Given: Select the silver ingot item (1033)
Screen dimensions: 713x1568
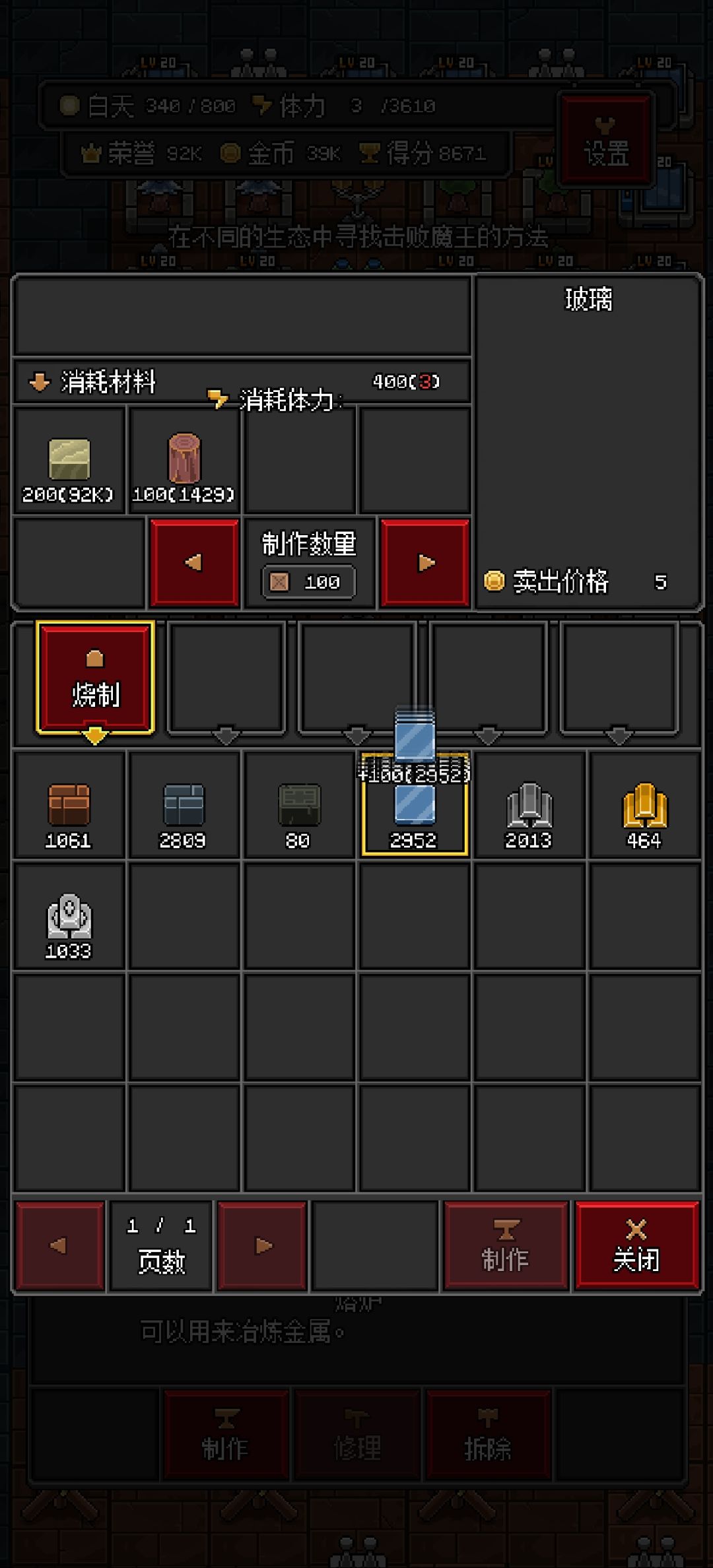Looking at the screenshot, I should (69, 916).
